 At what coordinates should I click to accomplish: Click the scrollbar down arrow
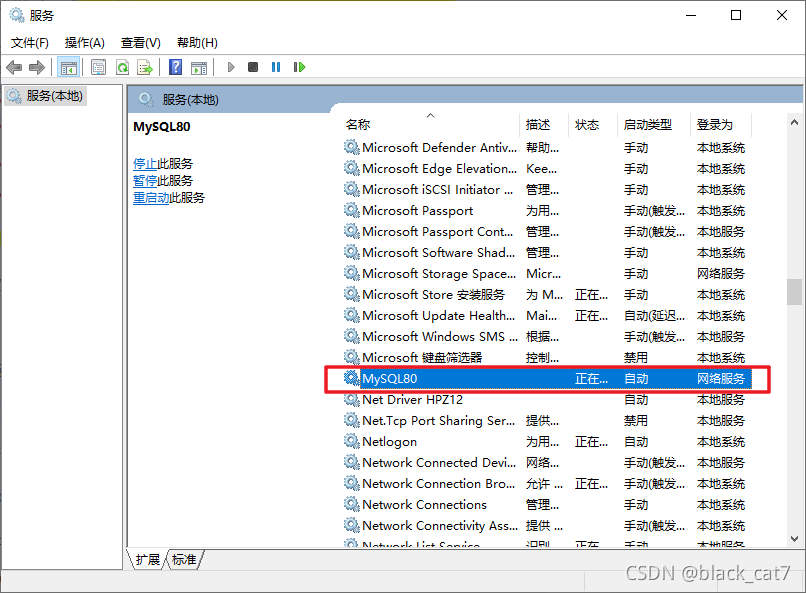click(x=794, y=539)
